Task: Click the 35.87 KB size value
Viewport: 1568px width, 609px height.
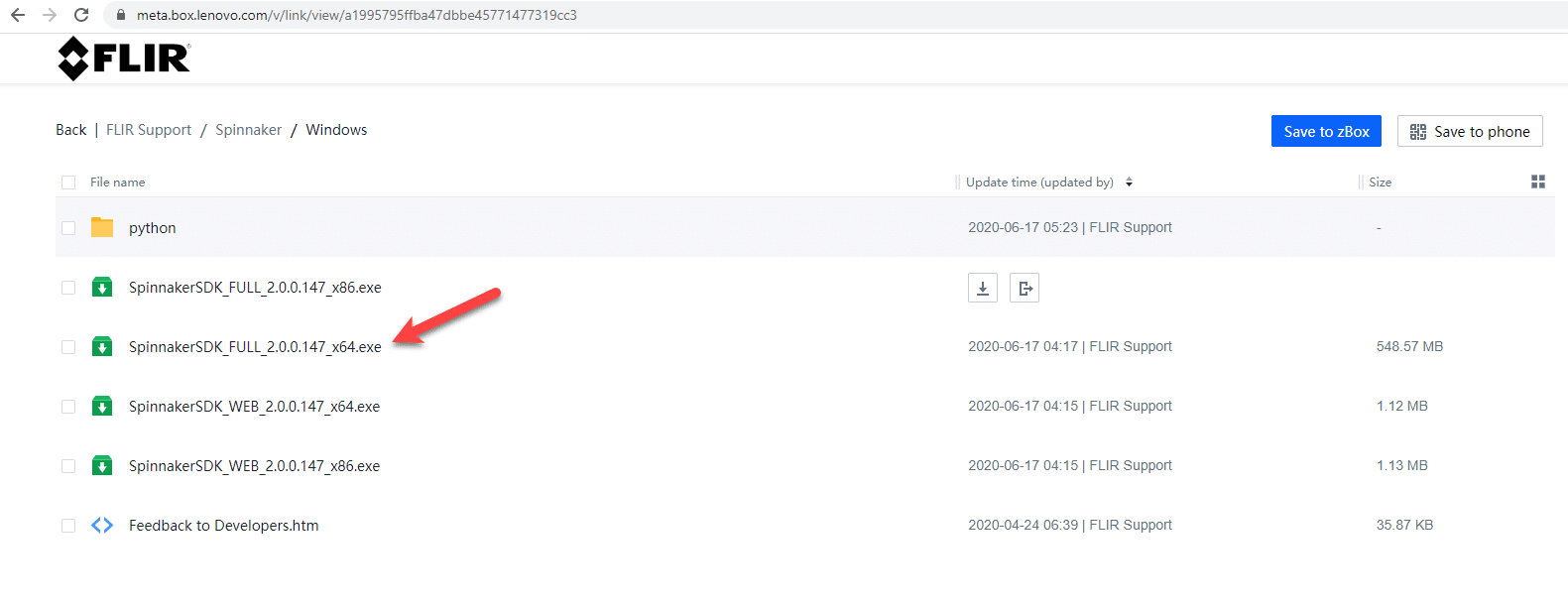Action: tap(1404, 525)
